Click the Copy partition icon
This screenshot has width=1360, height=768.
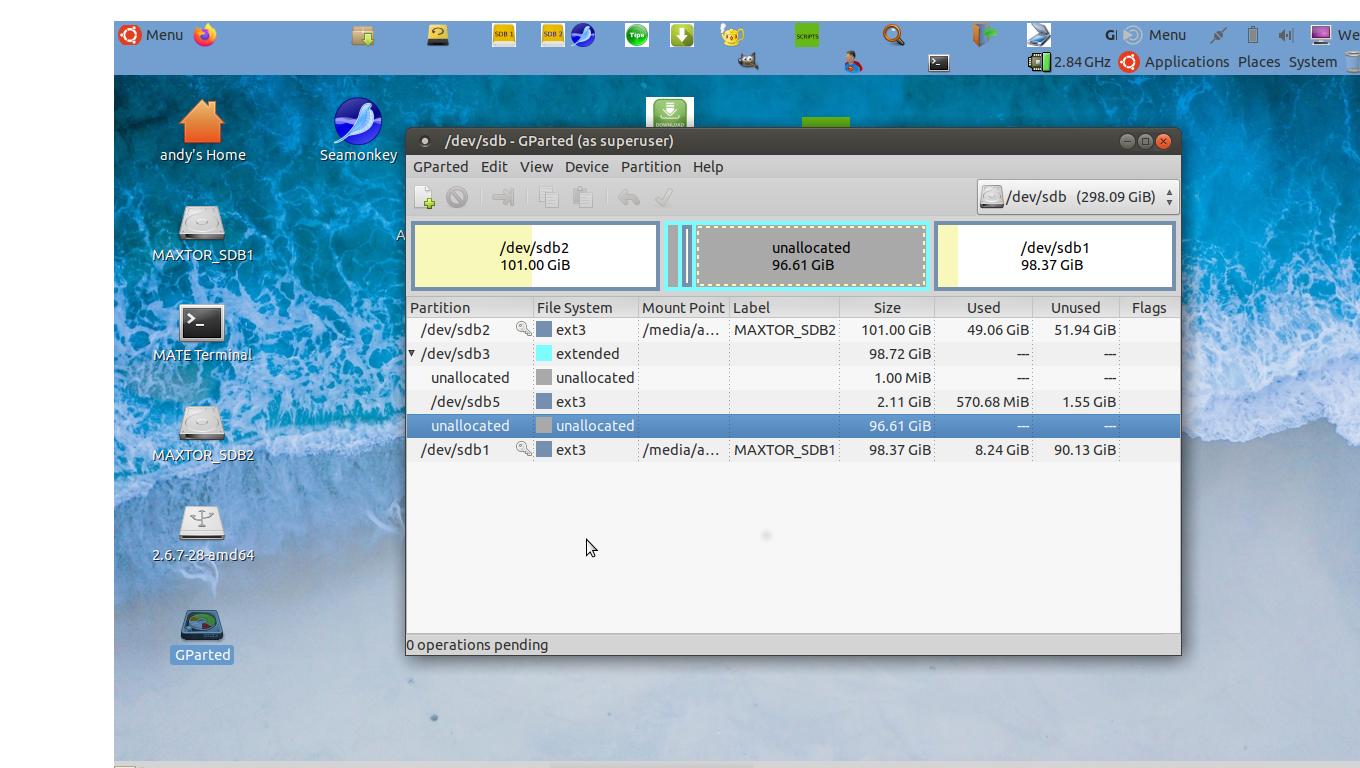tap(548, 197)
